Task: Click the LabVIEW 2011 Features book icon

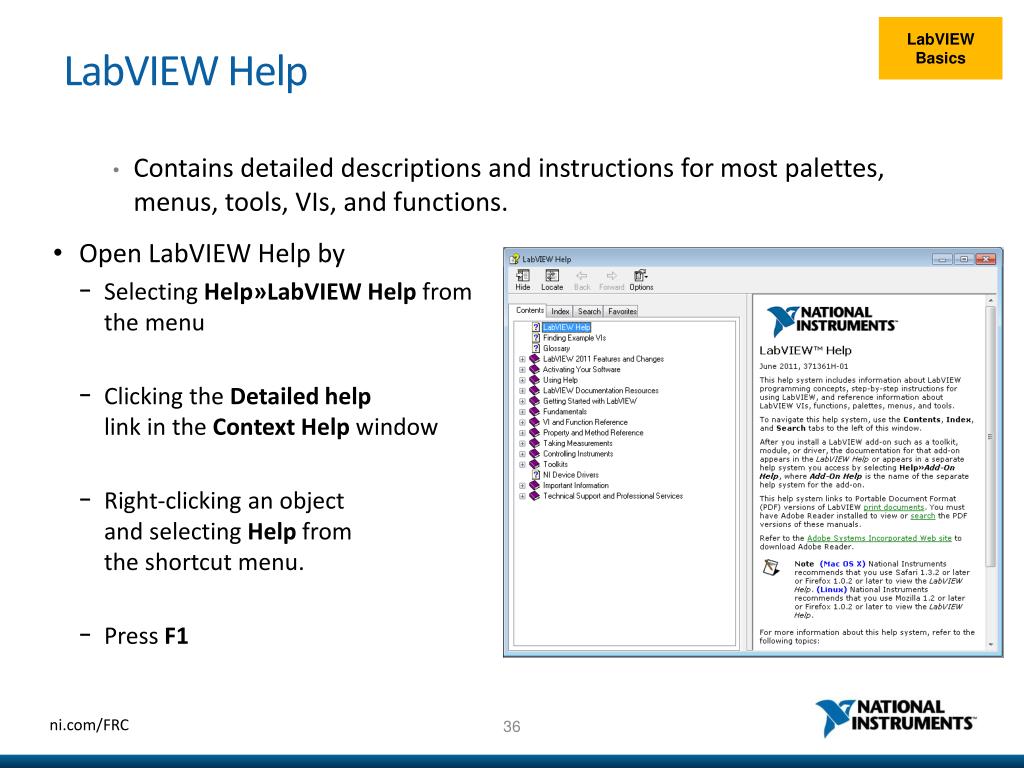Action: [x=534, y=359]
